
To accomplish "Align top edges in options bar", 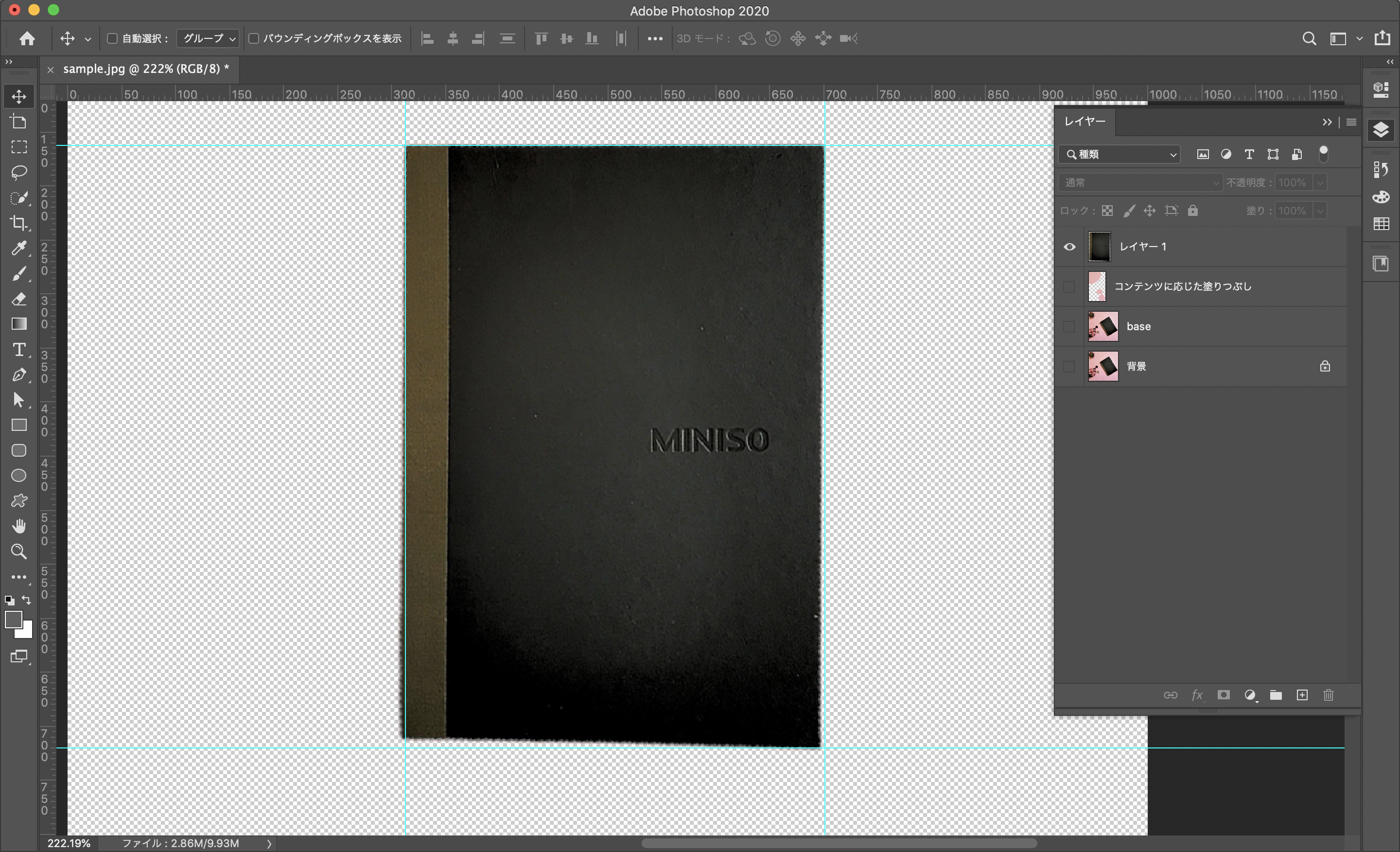I will (541, 38).
